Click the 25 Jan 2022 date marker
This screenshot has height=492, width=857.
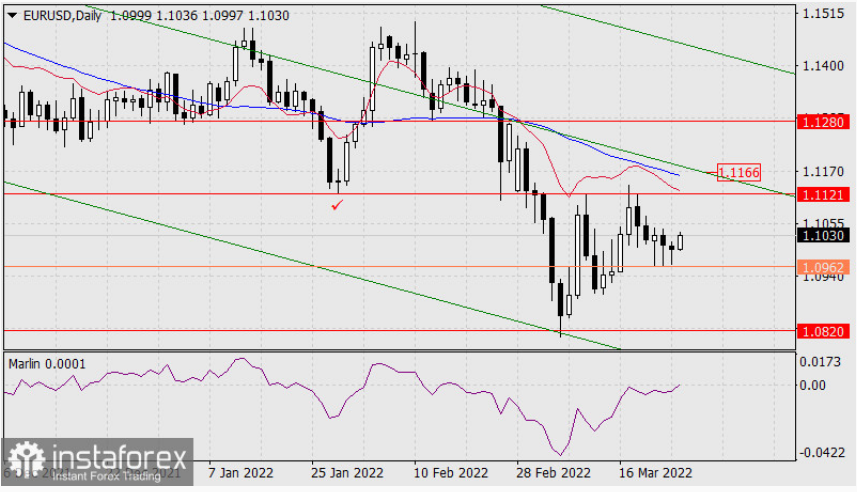pos(347,473)
